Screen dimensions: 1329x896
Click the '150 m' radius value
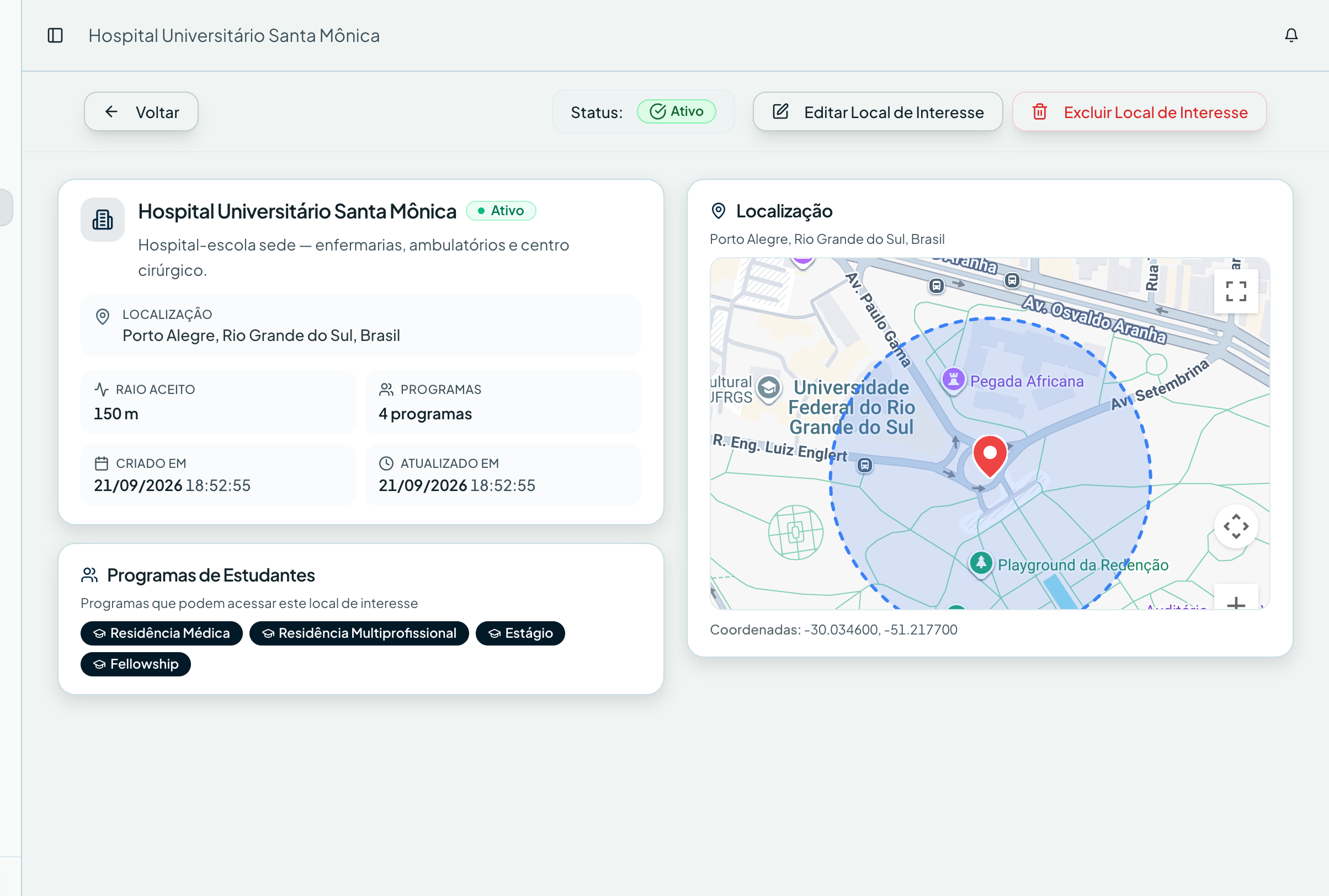pos(116,414)
